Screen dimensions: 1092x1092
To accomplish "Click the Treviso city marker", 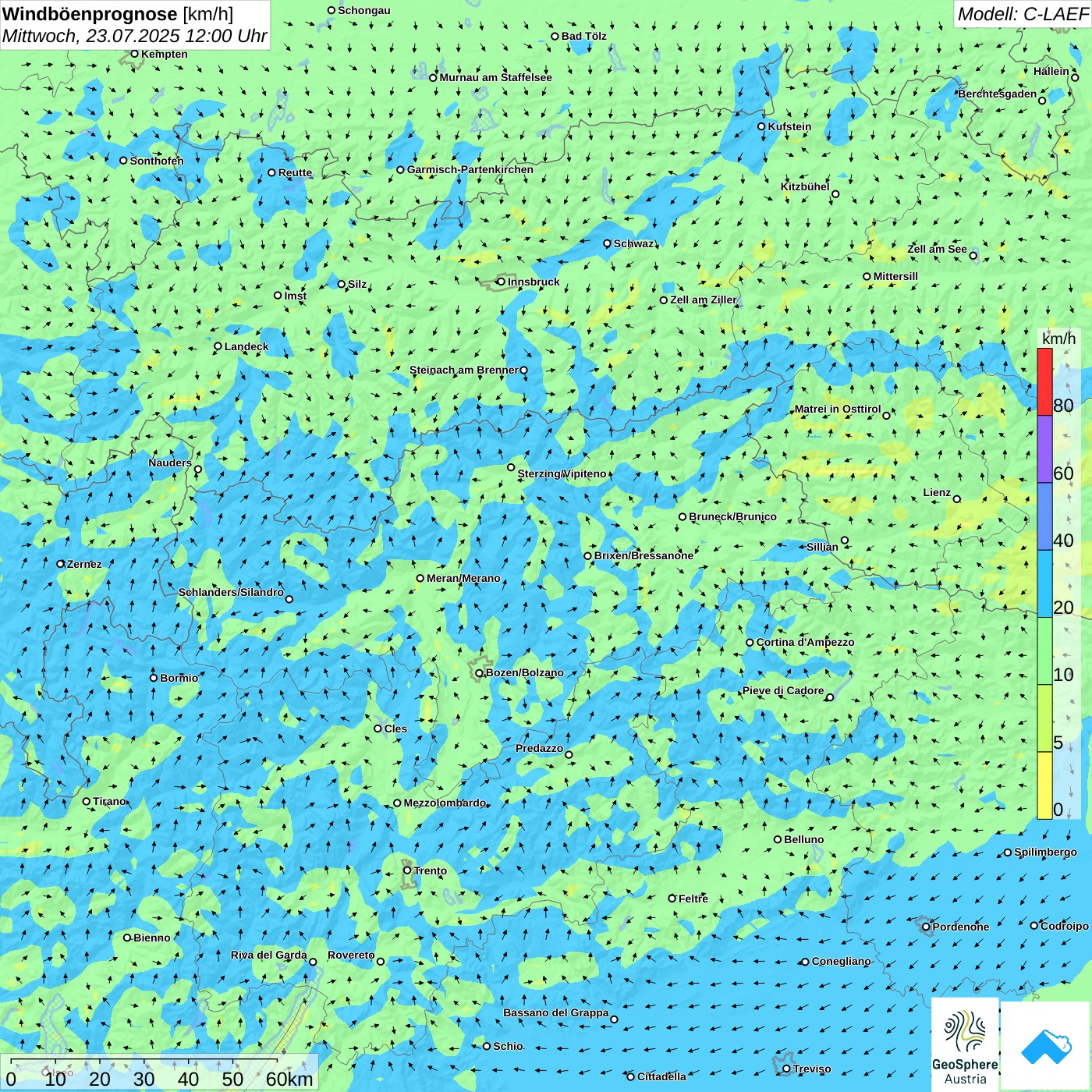I will (x=786, y=1069).
